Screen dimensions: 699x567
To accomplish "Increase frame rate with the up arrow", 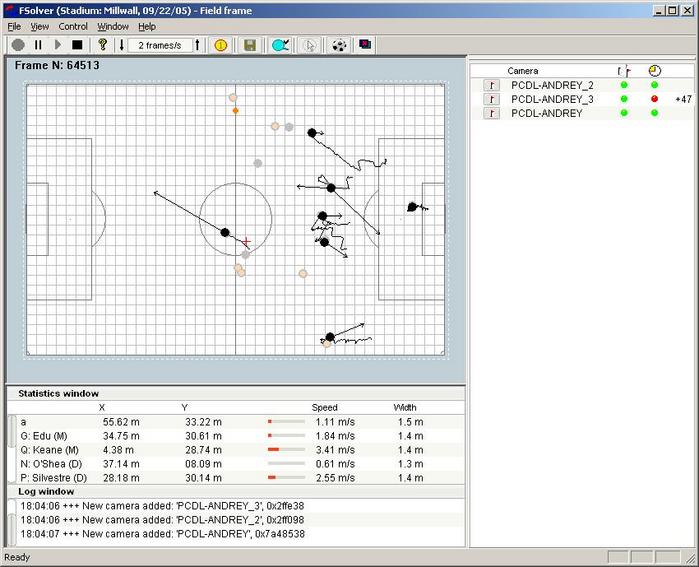I will (x=198, y=45).
